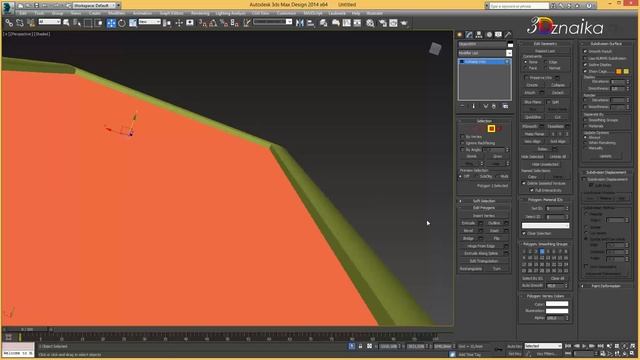Enable the By Angle checkbox
The image size is (640, 360).
[x=462, y=150]
